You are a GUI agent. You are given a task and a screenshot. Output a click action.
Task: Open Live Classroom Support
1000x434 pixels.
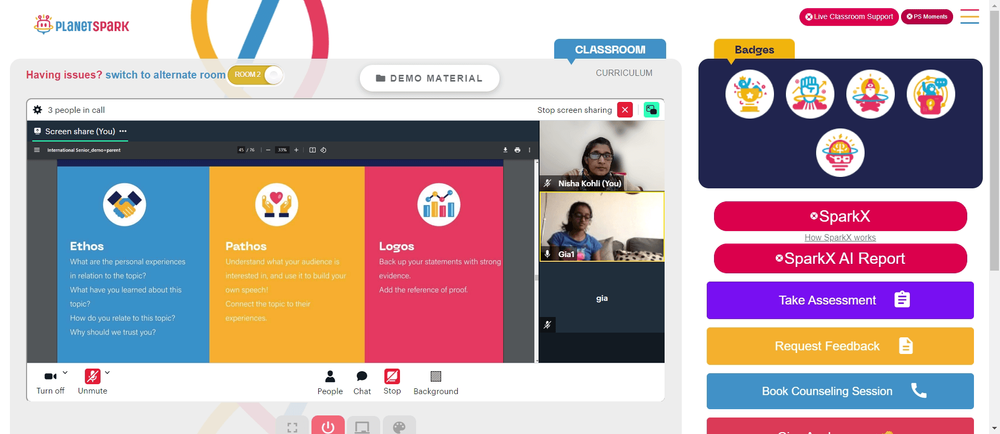pyautogui.click(x=849, y=17)
